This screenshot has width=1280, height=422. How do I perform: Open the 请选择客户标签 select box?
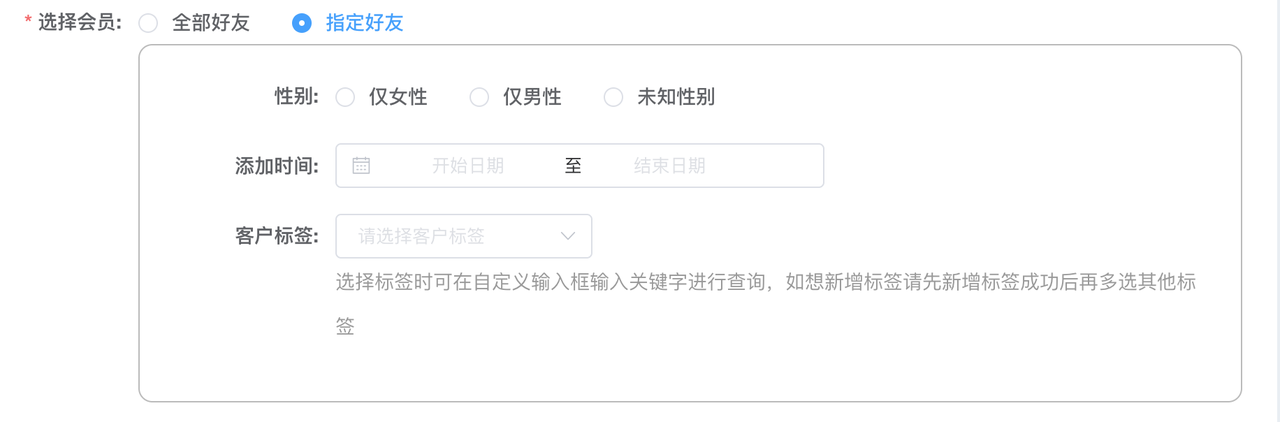coord(464,237)
